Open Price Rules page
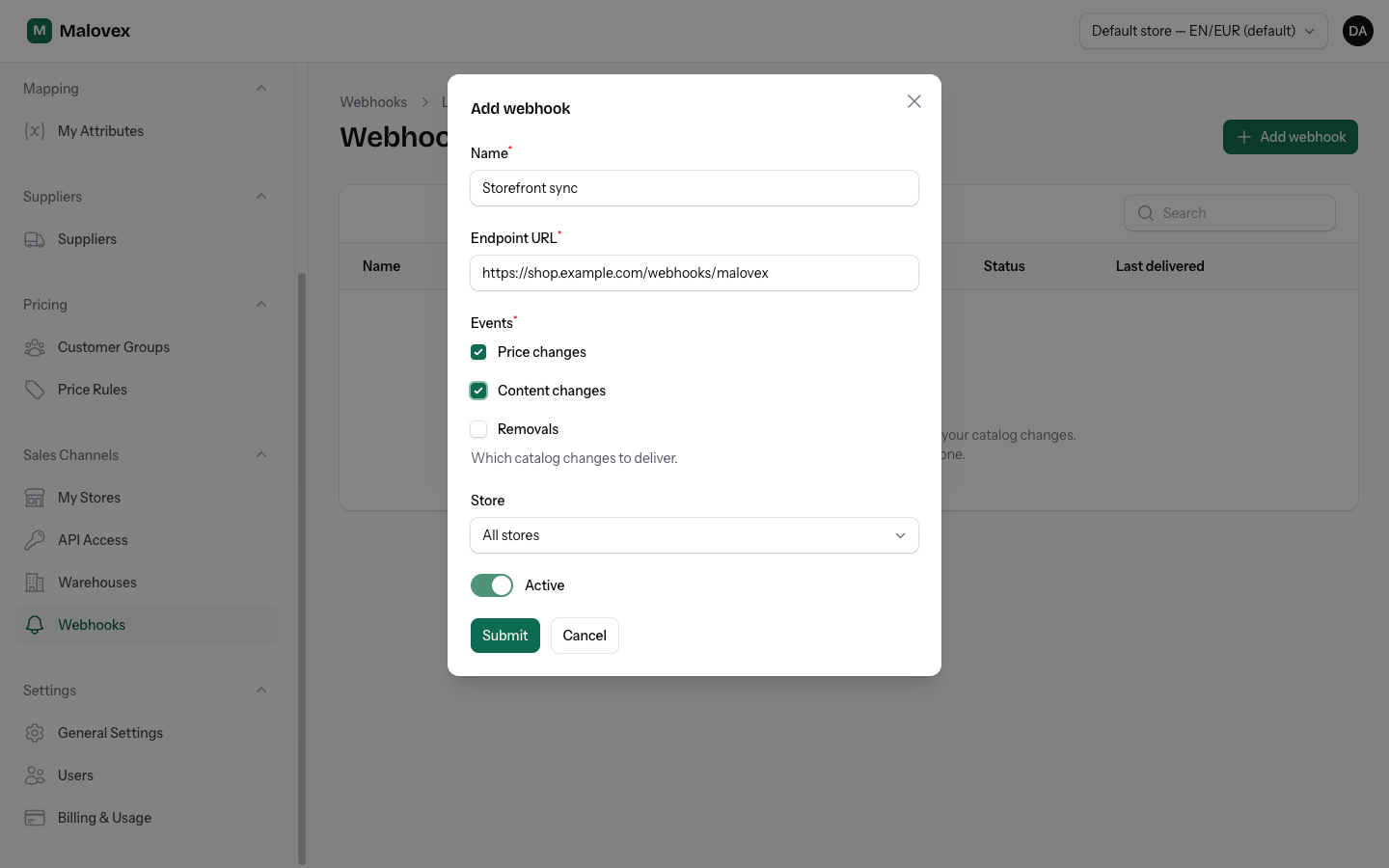This screenshot has width=1389, height=868. click(147, 390)
